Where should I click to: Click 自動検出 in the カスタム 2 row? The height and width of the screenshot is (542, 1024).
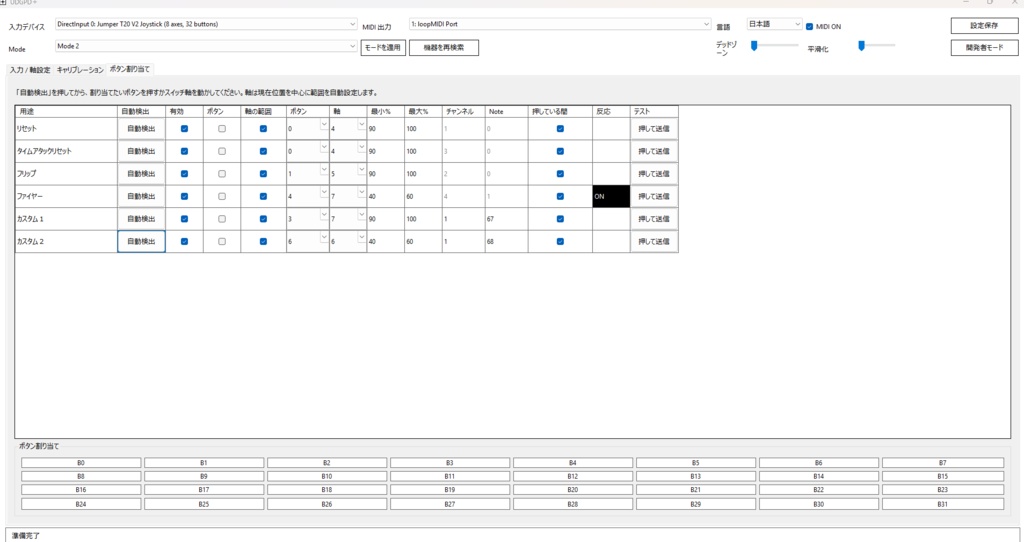141,242
